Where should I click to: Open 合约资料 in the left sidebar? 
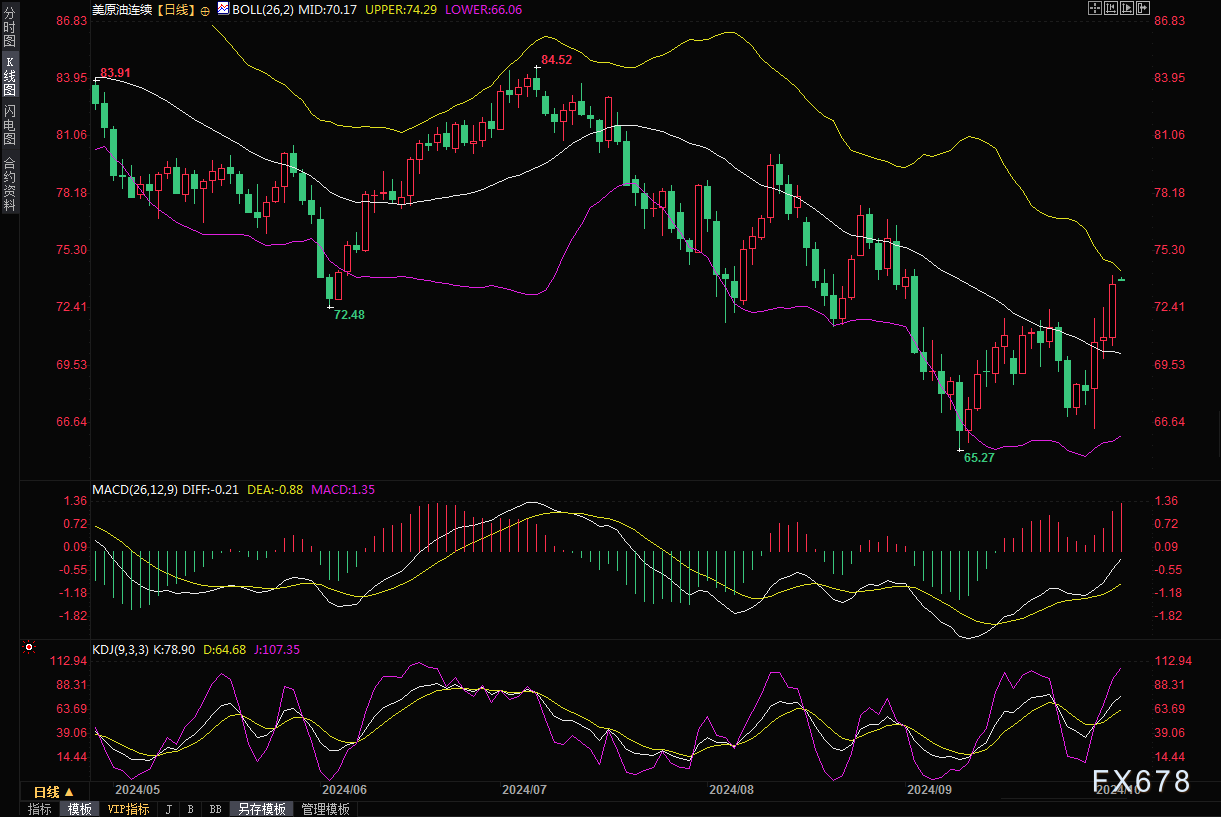(9, 184)
